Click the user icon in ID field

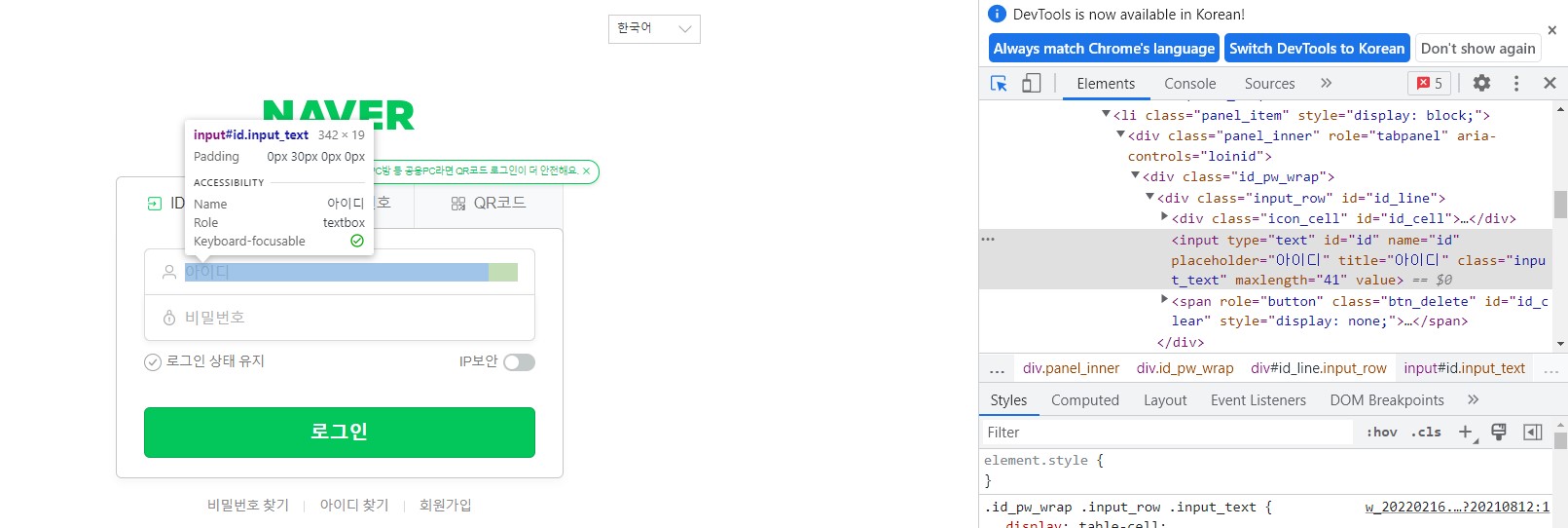169,272
